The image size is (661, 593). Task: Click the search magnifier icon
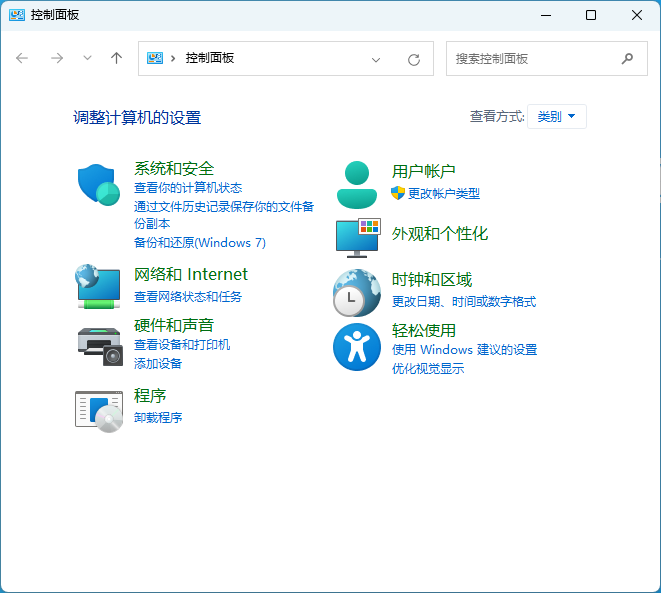pyautogui.click(x=627, y=59)
